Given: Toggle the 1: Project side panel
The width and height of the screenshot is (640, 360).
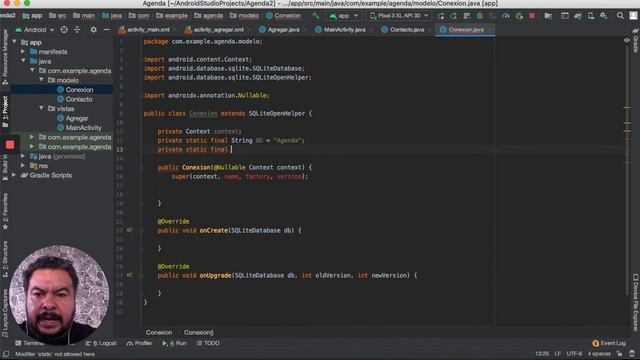Looking at the screenshot, I should click(x=5, y=111).
